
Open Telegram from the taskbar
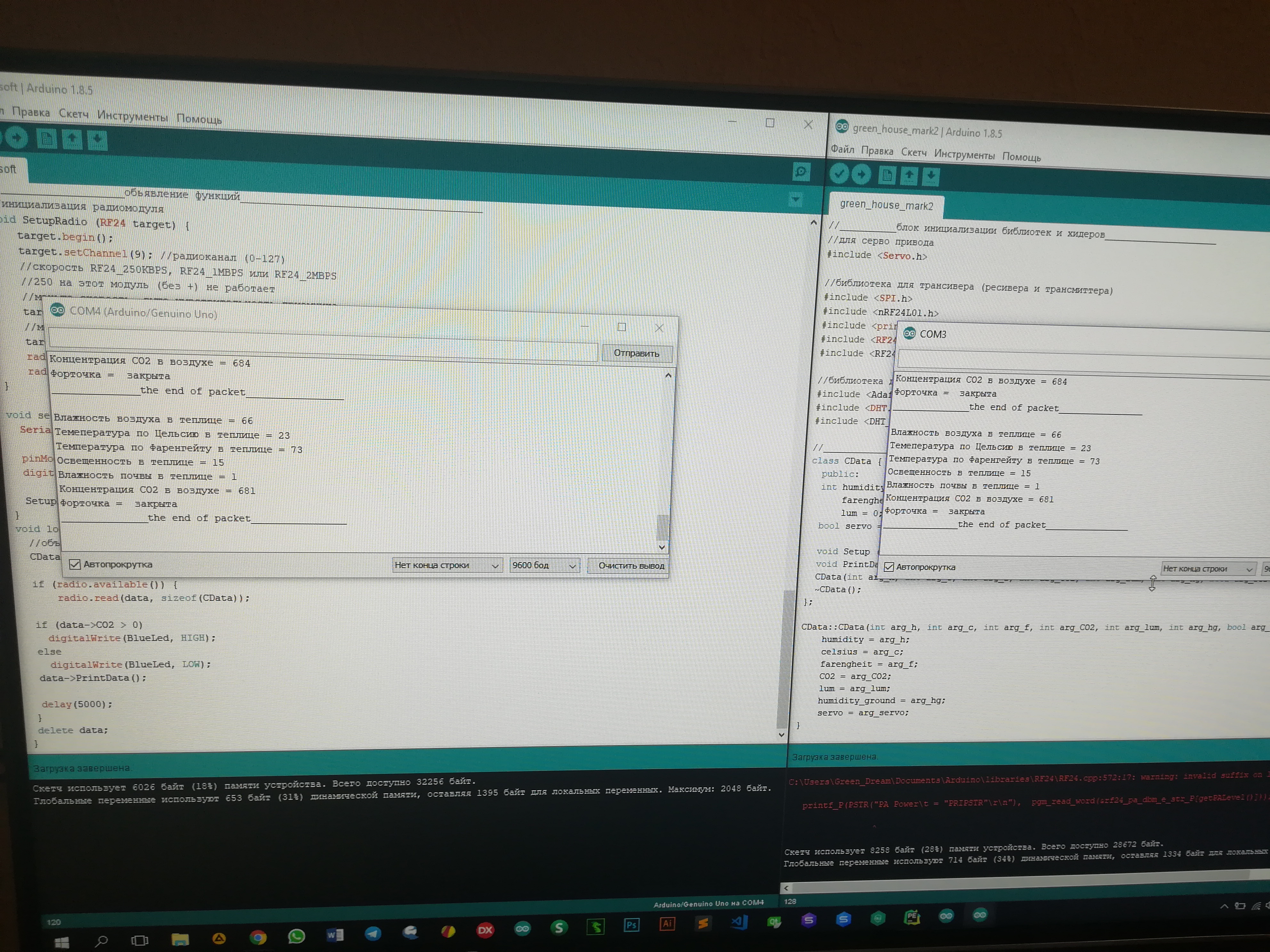(373, 933)
